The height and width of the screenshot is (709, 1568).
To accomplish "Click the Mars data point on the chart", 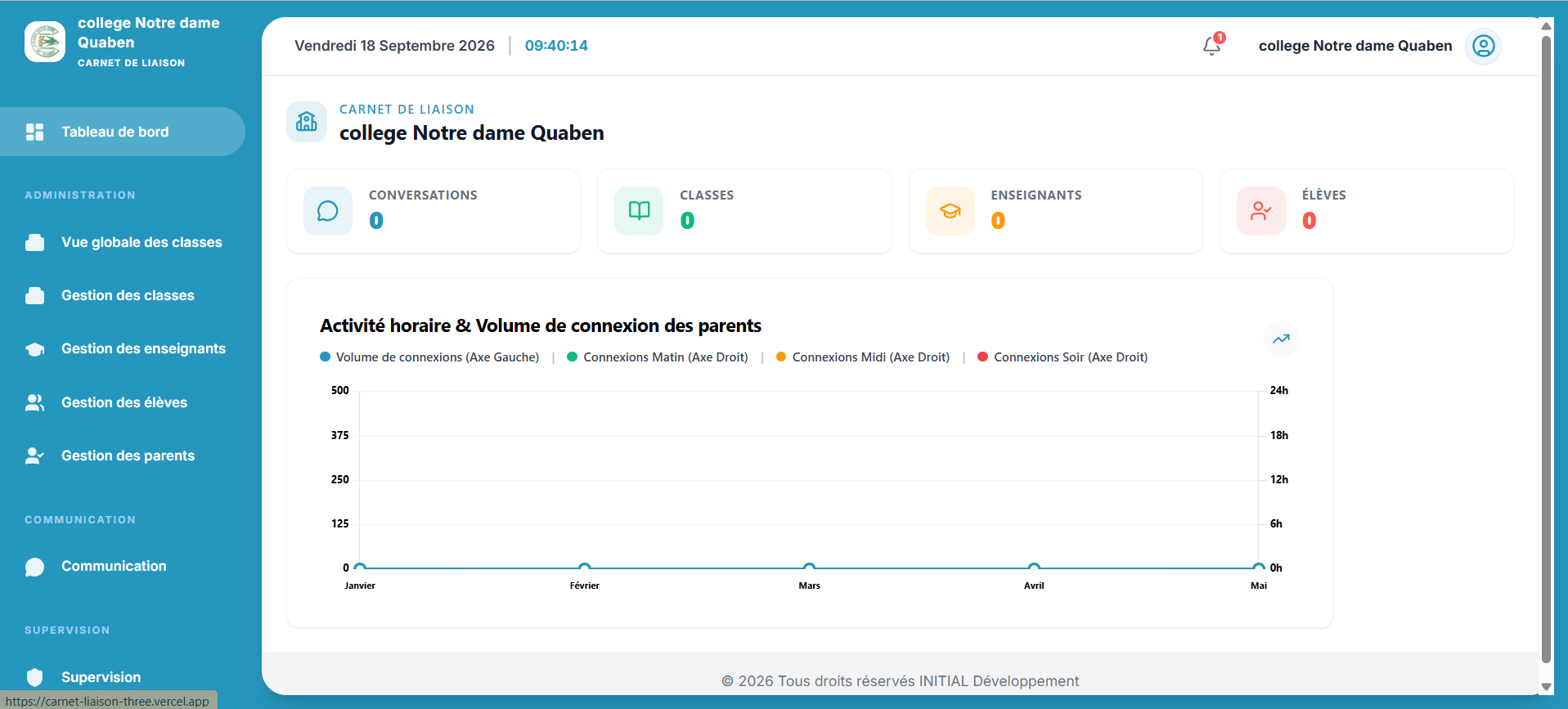I will click(x=809, y=568).
